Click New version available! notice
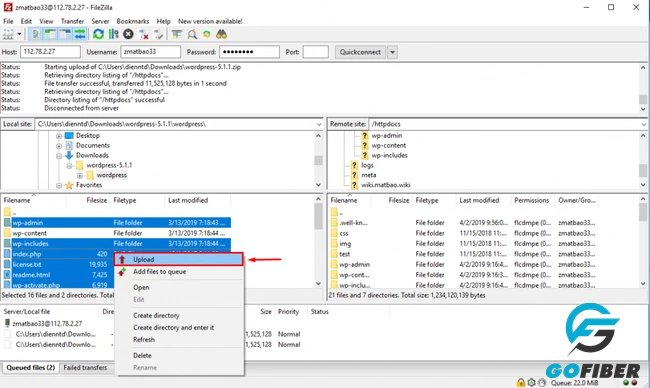This screenshot has height=388, width=650. 210,21
